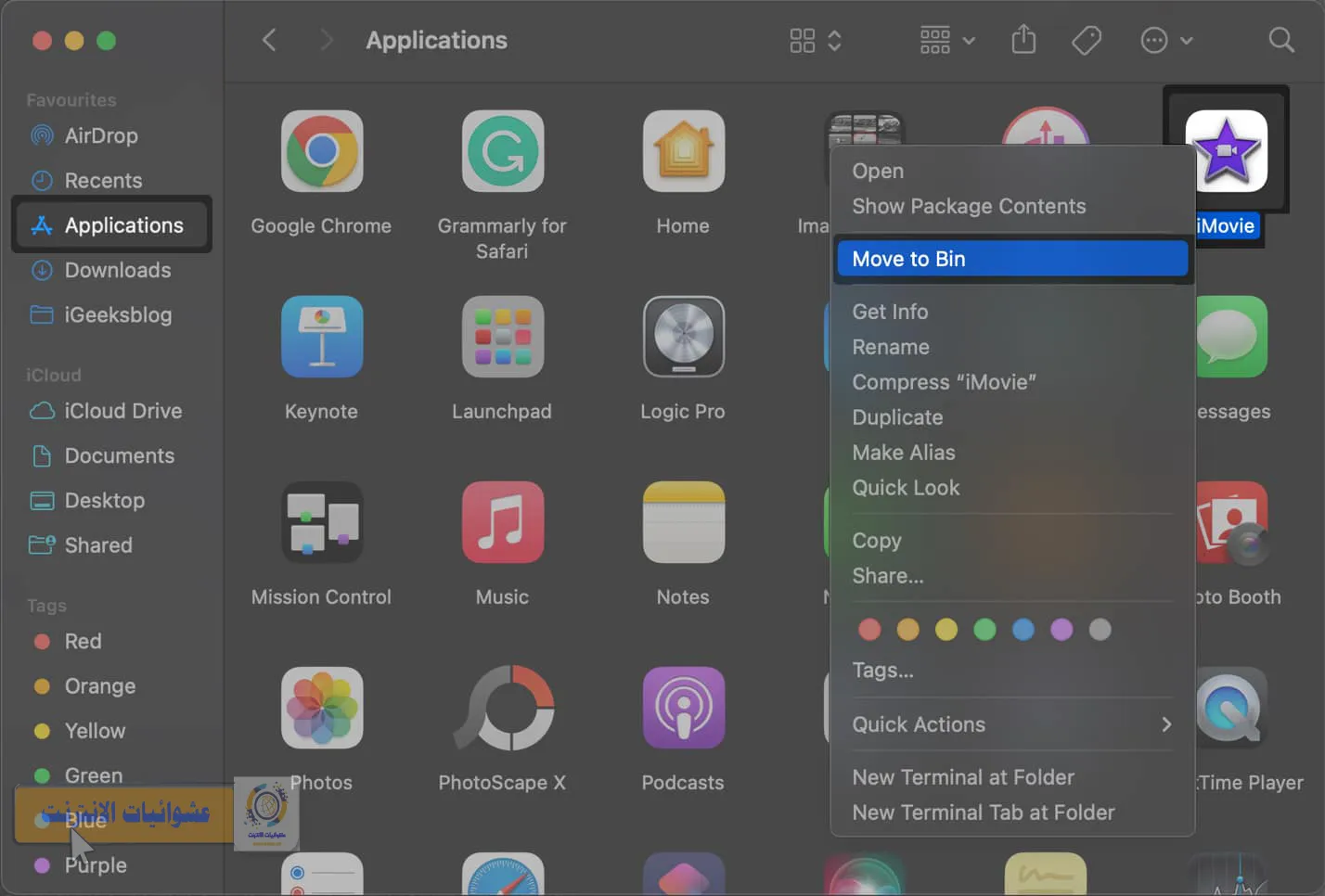Choose Open in context menu
Viewport: 1325px width, 896px height.
tap(878, 171)
